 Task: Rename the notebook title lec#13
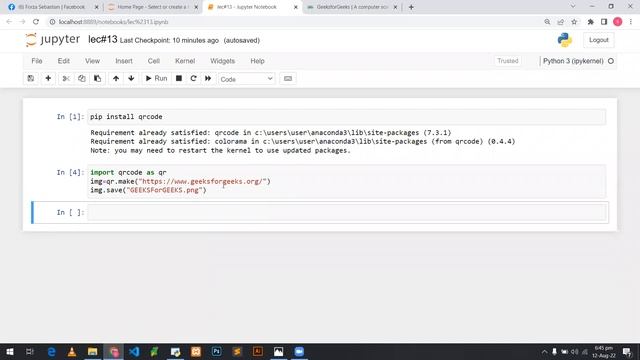(102, 40)
